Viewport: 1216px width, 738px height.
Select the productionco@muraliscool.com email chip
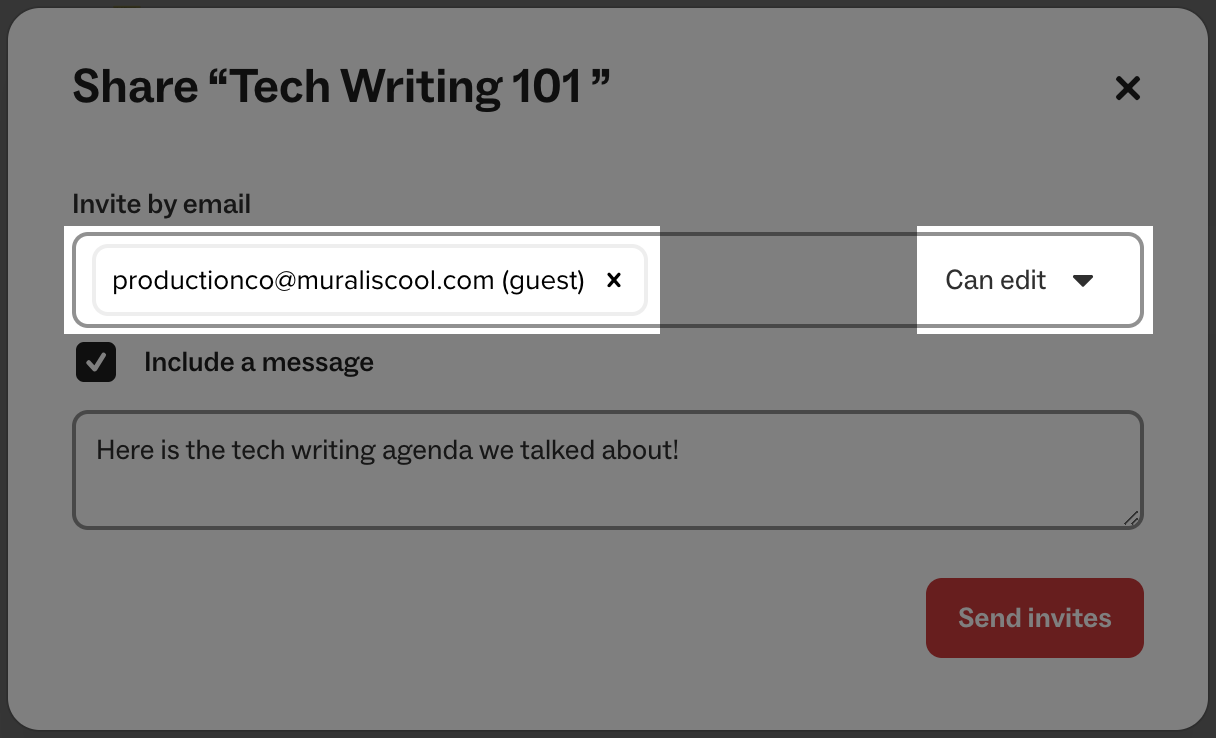click(300, 281)
